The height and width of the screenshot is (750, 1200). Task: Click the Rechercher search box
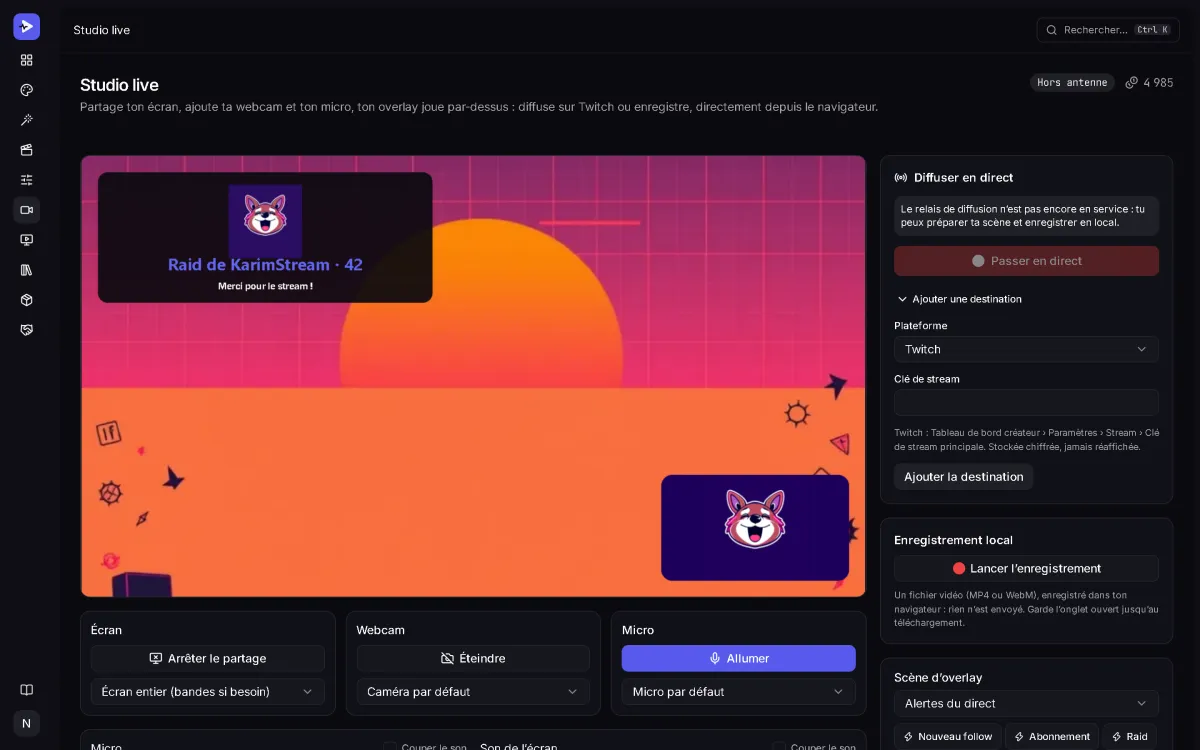tap(1108, 30)
